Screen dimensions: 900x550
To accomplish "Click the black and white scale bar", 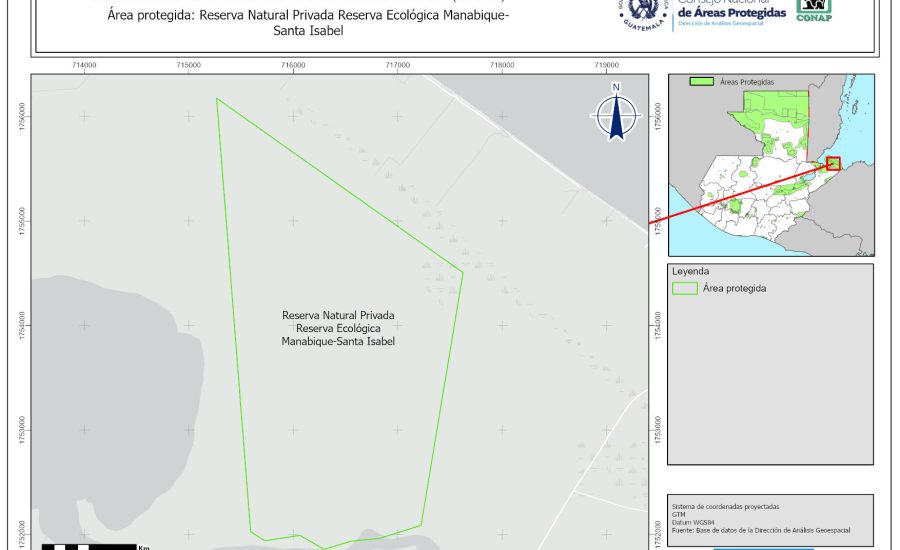I will click(x=90, y=546).
